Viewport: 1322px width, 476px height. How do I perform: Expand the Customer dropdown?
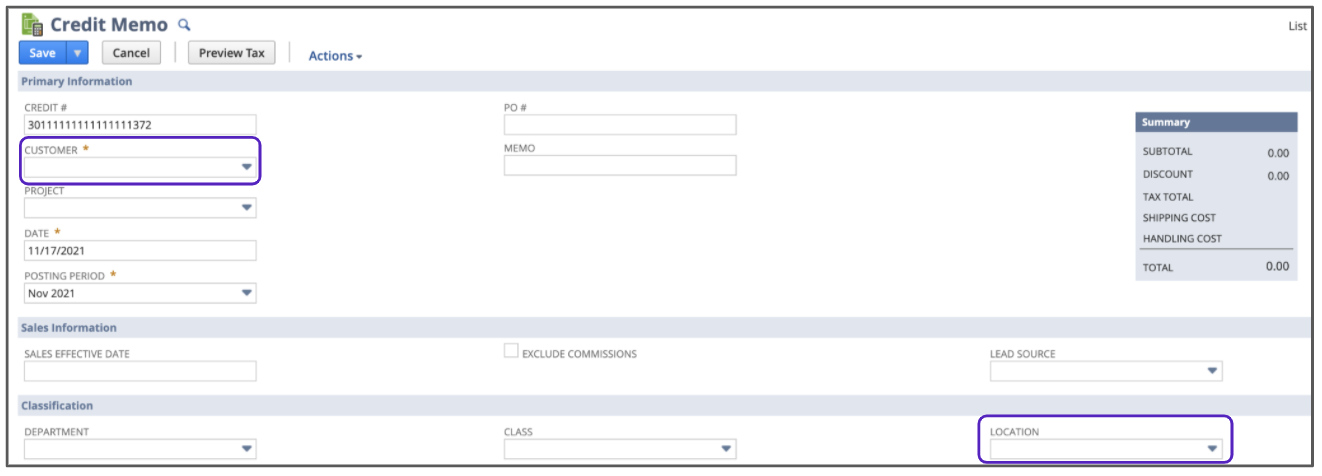click(246, 167)
